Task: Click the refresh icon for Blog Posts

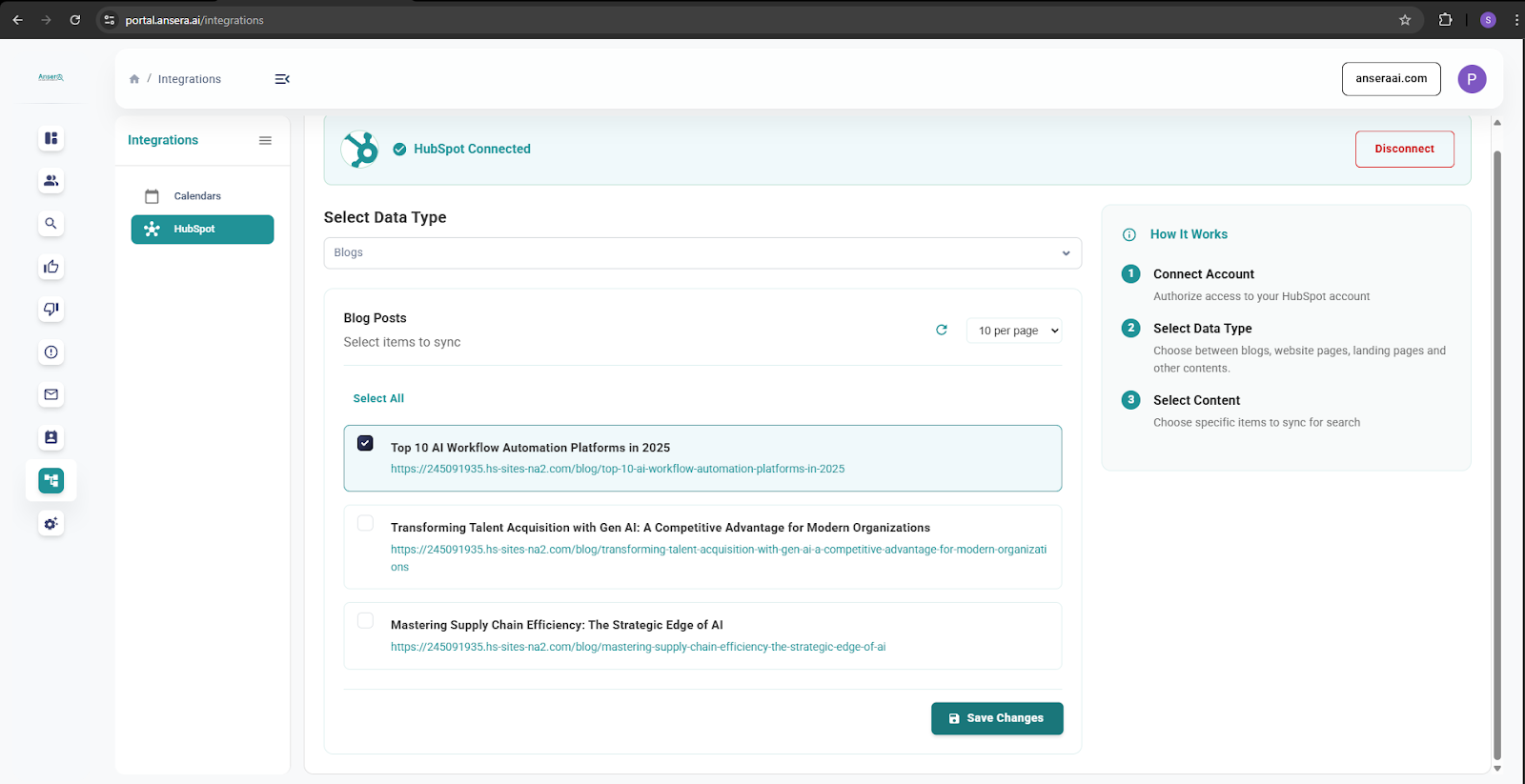Action: point(942,330)
